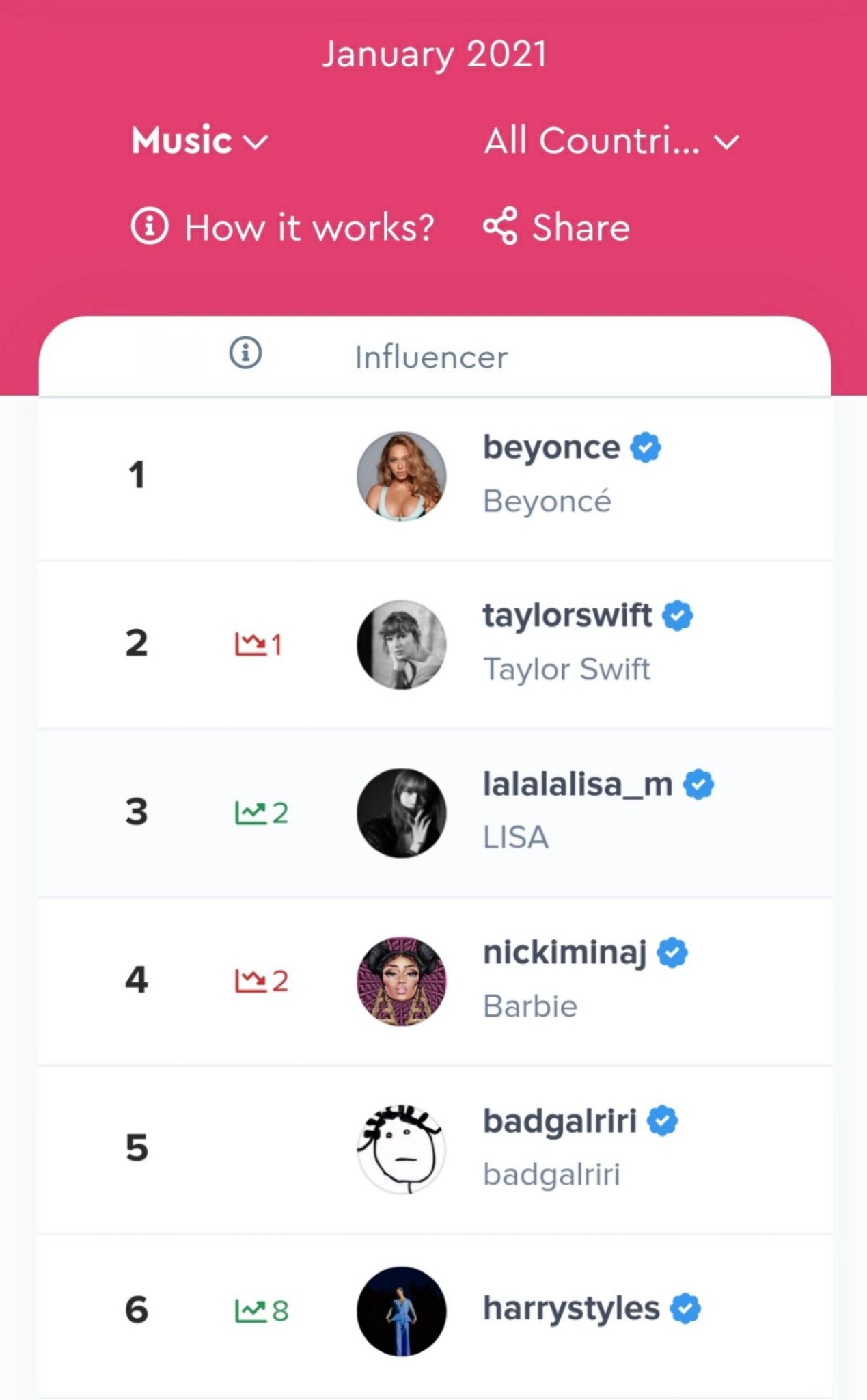Open lalalalisa_m avatar thumbnail
The height and width of the screenshot is (1400, 867).
tap(402, 813)
